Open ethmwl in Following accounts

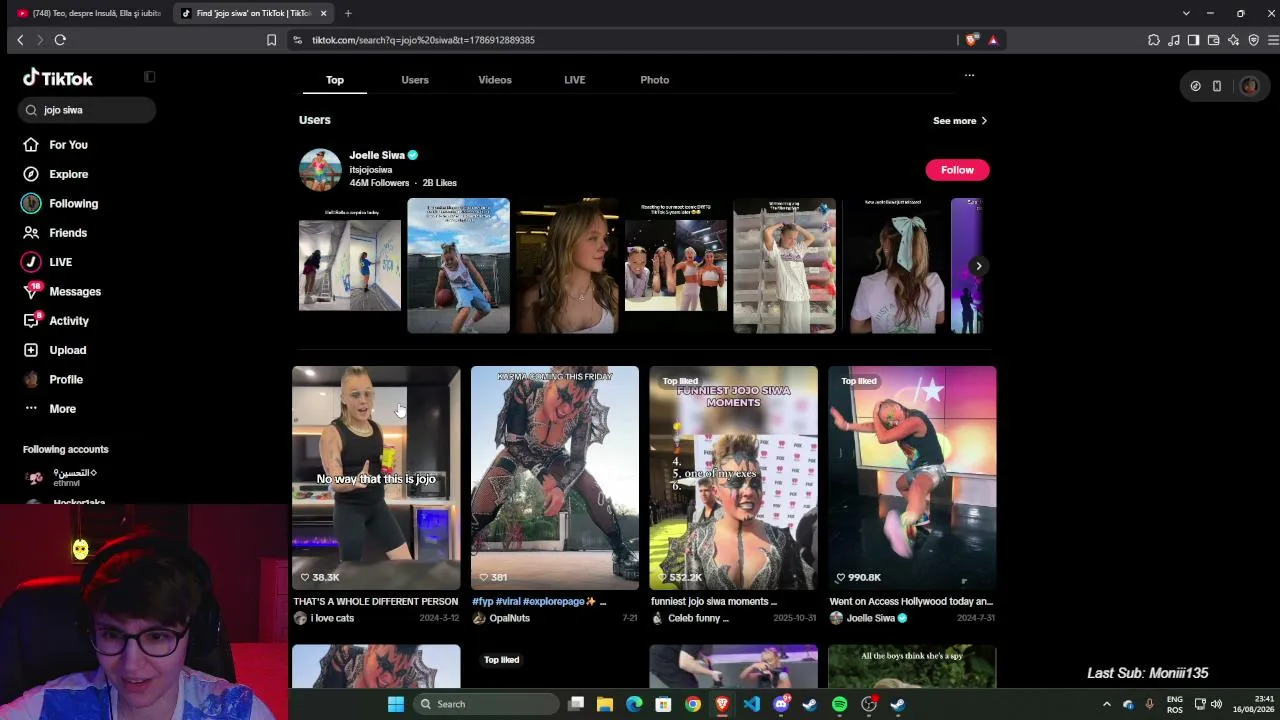pos(75,478)
